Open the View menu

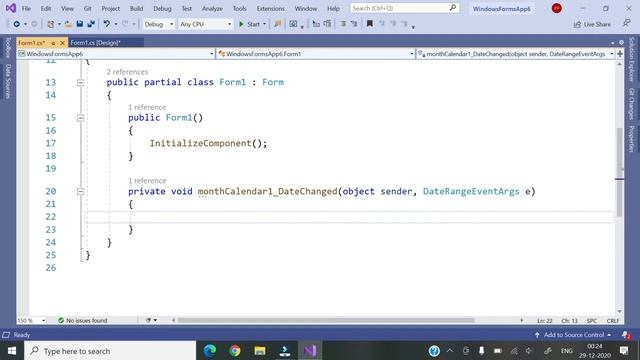[67, 8]
